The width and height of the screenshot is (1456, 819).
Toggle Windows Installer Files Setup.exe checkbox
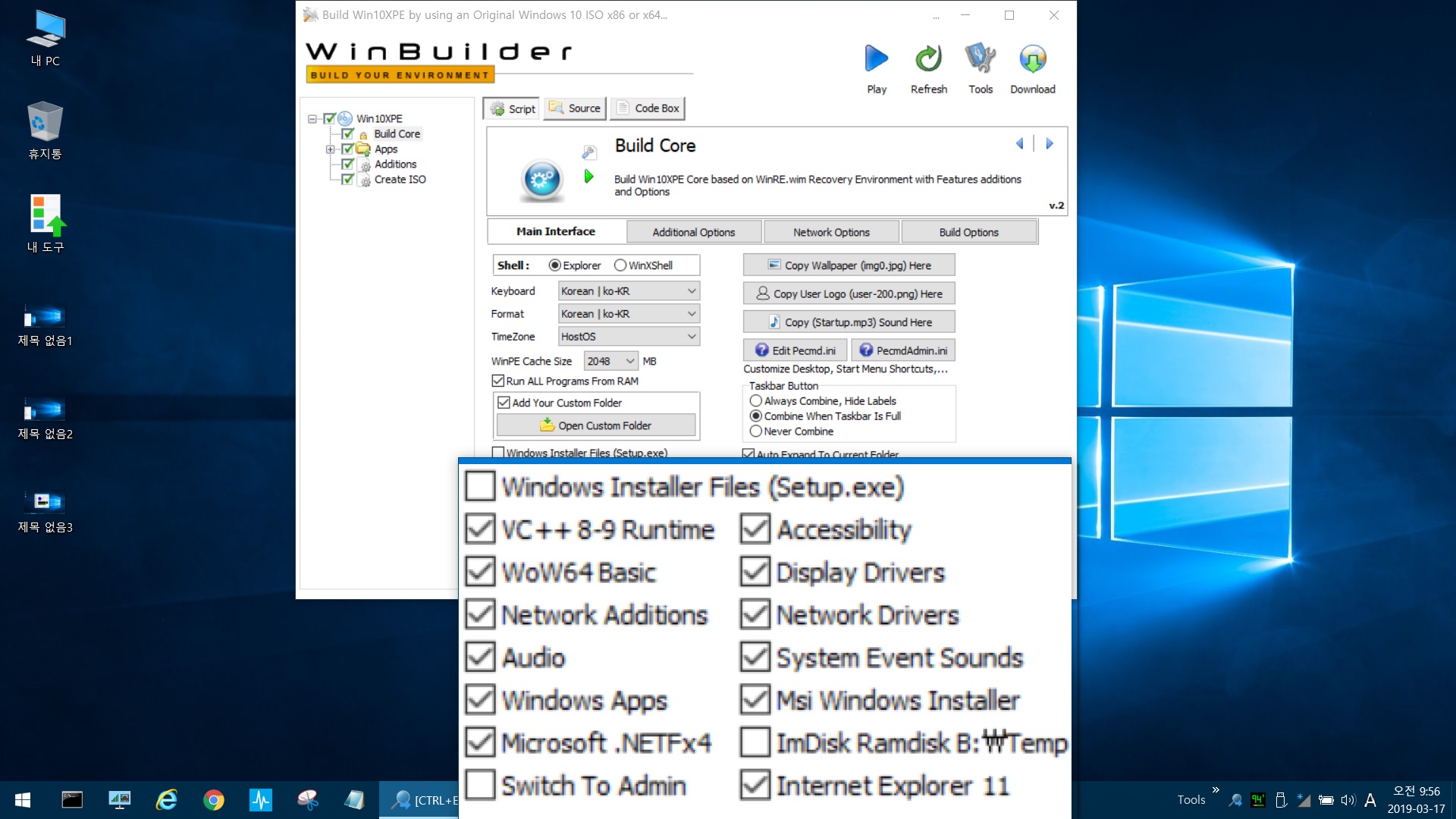479,486
